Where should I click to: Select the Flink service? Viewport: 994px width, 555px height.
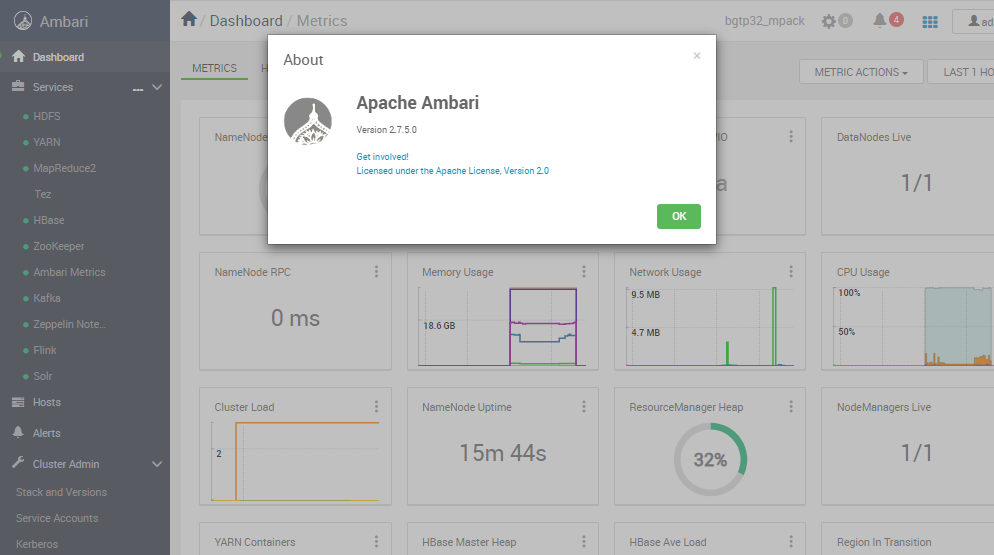click(44, 350)
